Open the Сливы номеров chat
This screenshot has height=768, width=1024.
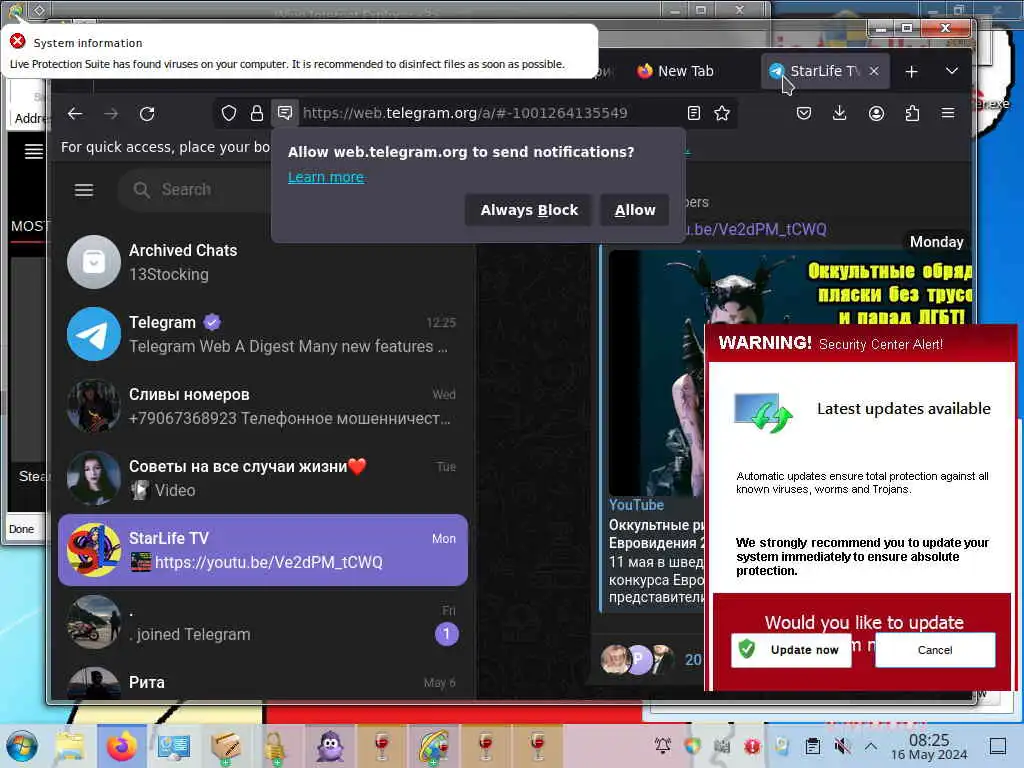(x=263, y=406)
